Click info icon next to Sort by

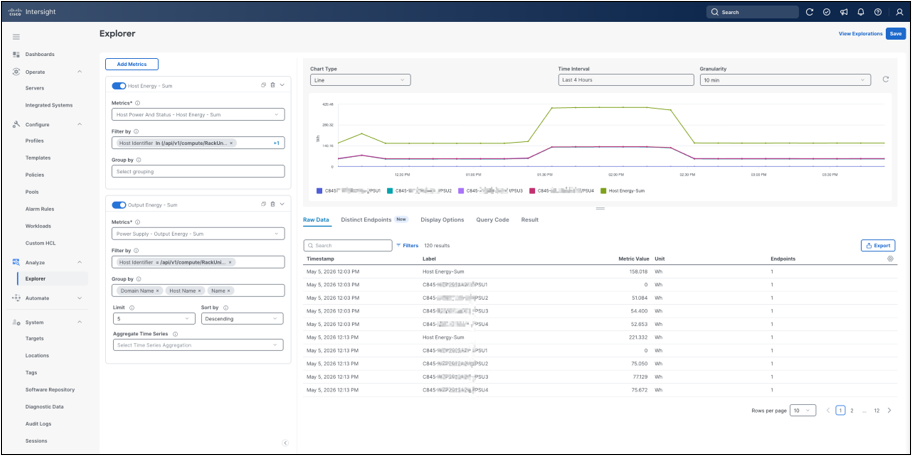coord(226,308)
